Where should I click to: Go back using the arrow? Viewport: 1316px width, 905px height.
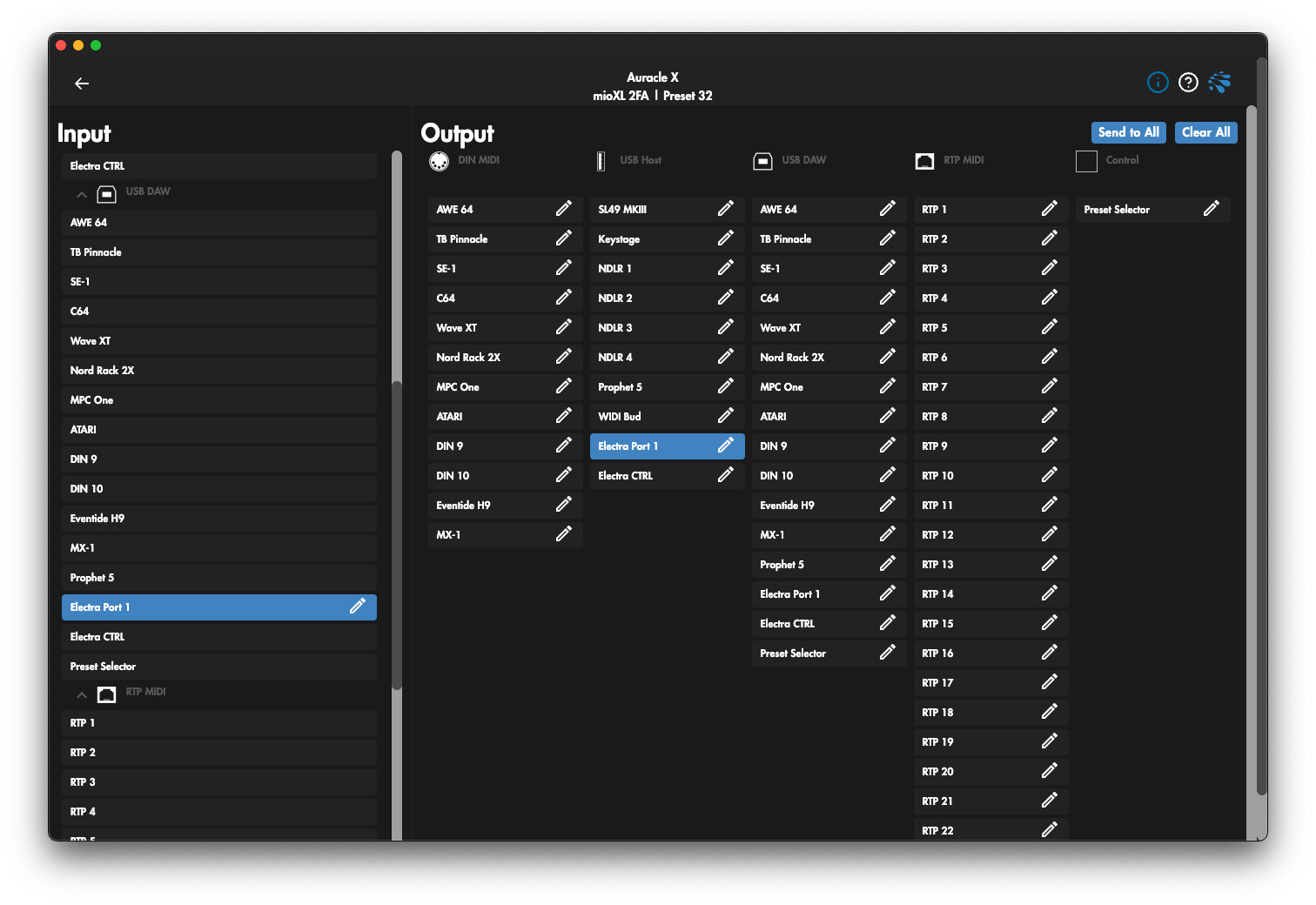[x=81, y=83]
